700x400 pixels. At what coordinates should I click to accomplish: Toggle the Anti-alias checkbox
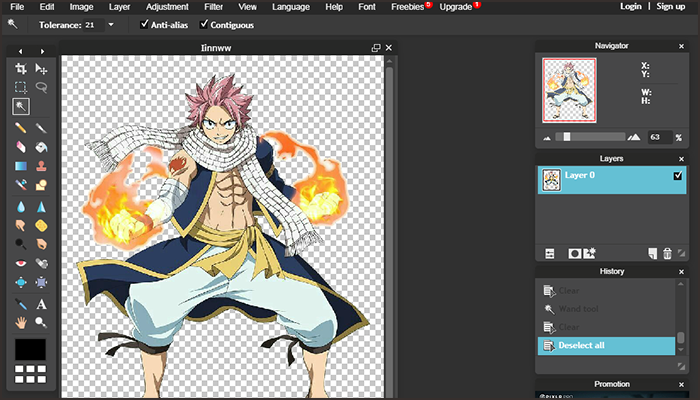[146, 24]
